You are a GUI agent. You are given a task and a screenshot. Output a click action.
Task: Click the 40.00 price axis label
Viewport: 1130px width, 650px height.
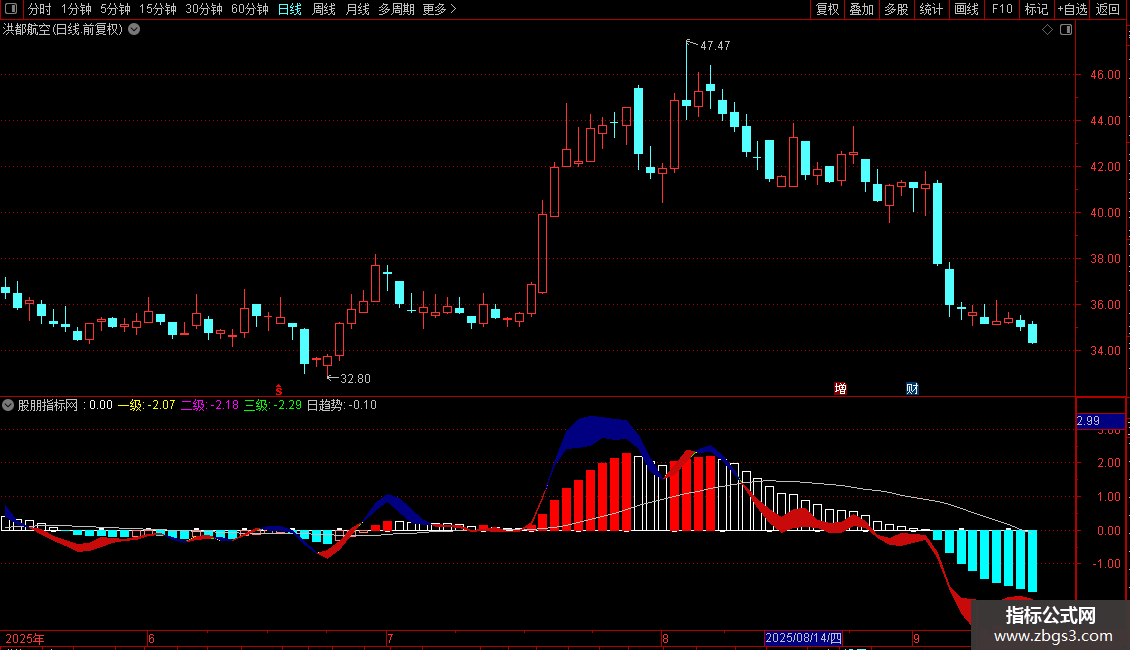pyautogui.click(x=1105, y=213)
